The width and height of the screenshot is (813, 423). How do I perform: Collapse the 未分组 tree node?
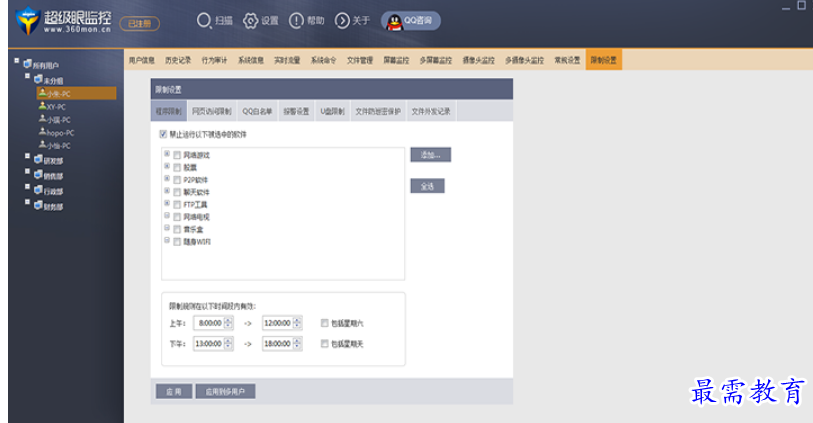pos(27,76)
